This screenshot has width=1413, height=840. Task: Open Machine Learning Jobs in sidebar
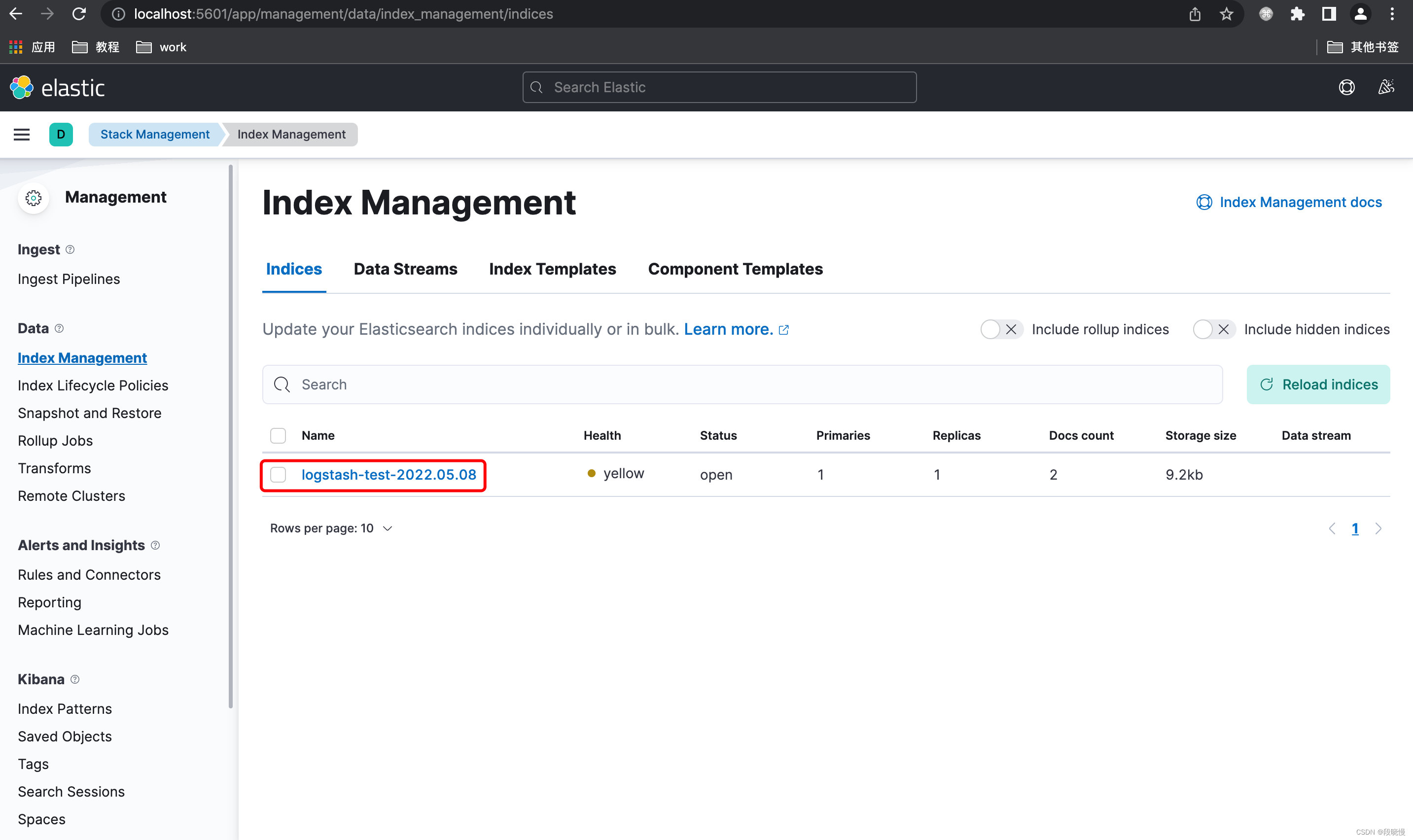point(93,630)
